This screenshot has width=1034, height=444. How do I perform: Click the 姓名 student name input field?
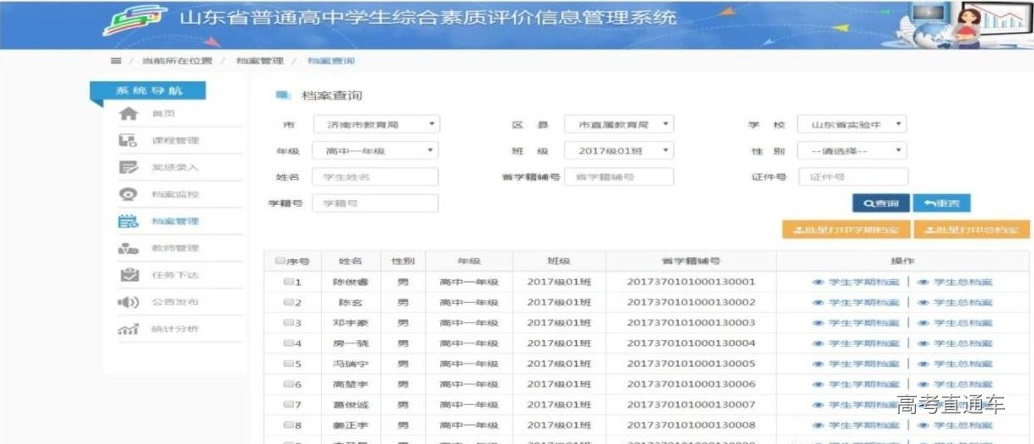(375, 176)
